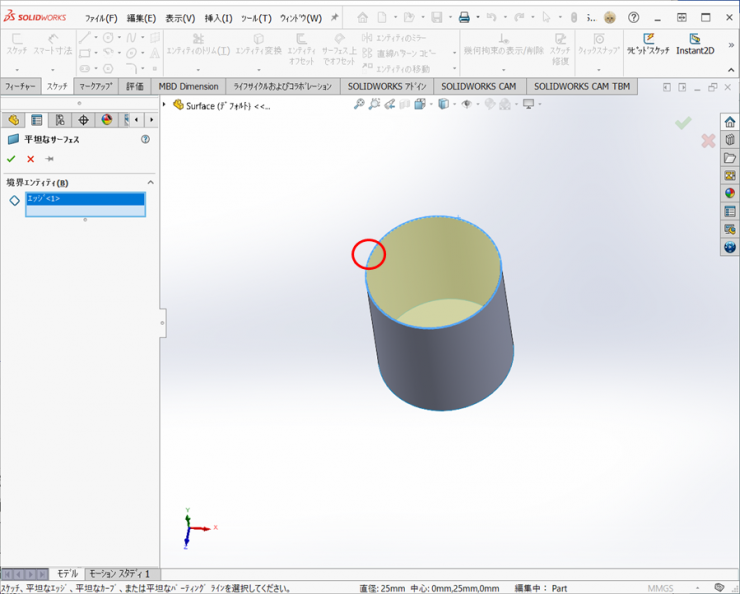Collapse the boundary entities (境界エンティティ) section
Image resolution: width=740 pixels, height=594 pixels.
point(151,183)
